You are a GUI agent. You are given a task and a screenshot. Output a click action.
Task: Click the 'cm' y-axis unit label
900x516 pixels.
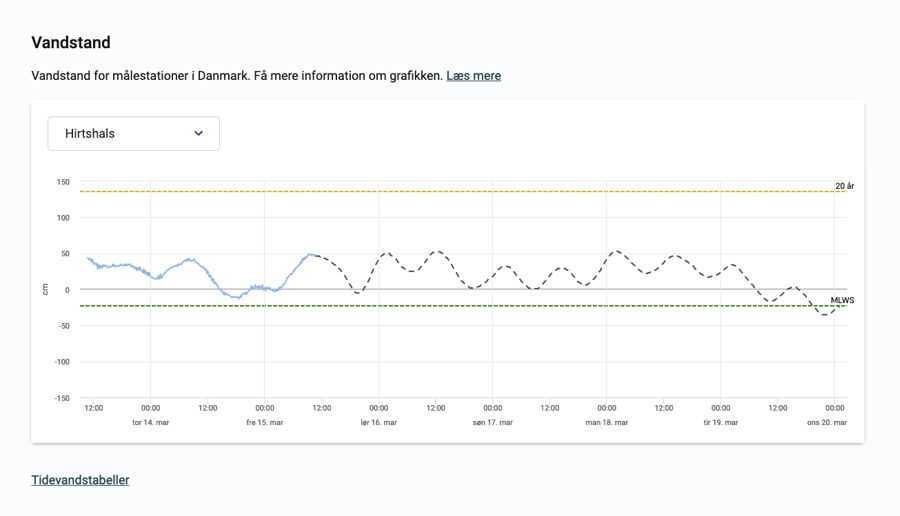(x=45, y=289)
